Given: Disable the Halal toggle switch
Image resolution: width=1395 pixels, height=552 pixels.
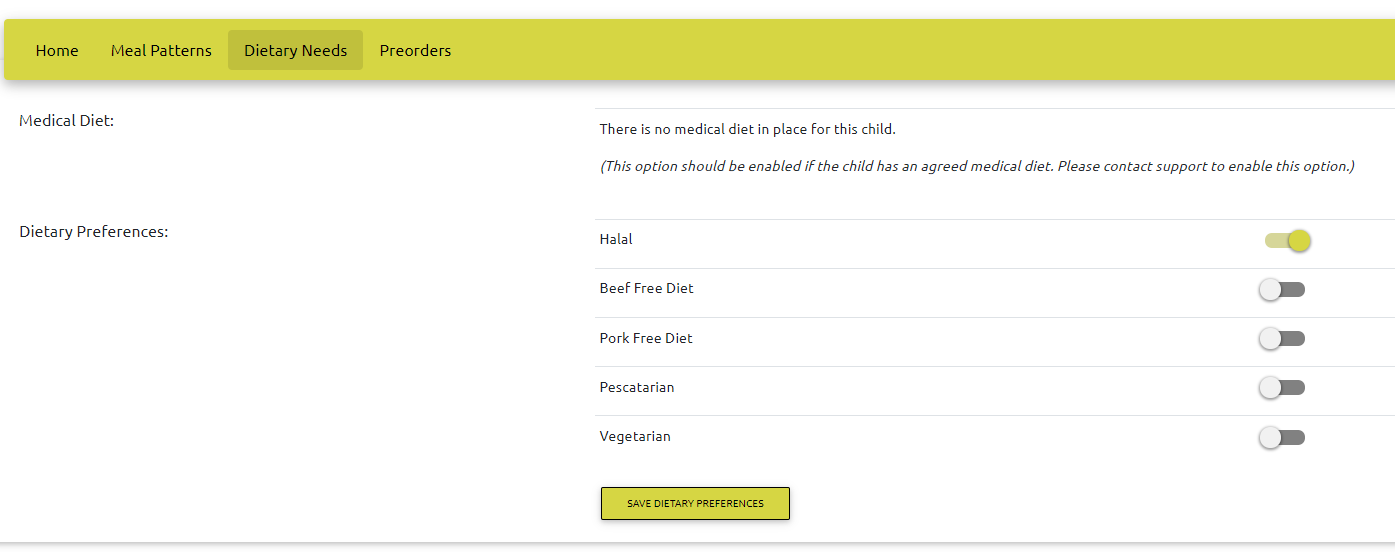Looking at the screenshot, I should [x=1286, y=240].
